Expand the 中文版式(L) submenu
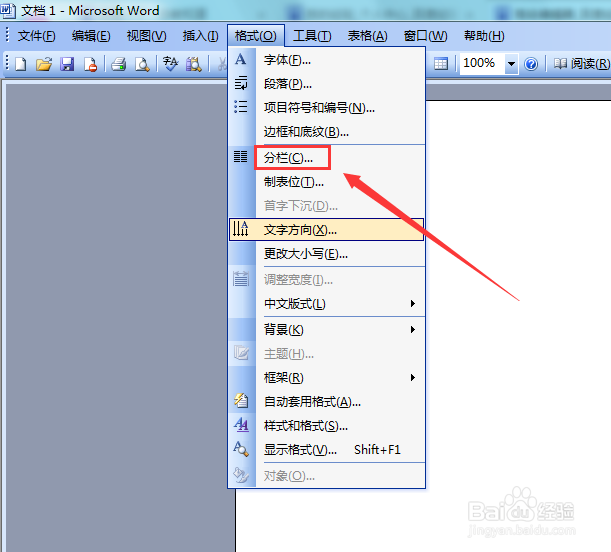 click(x=327, y=303)
